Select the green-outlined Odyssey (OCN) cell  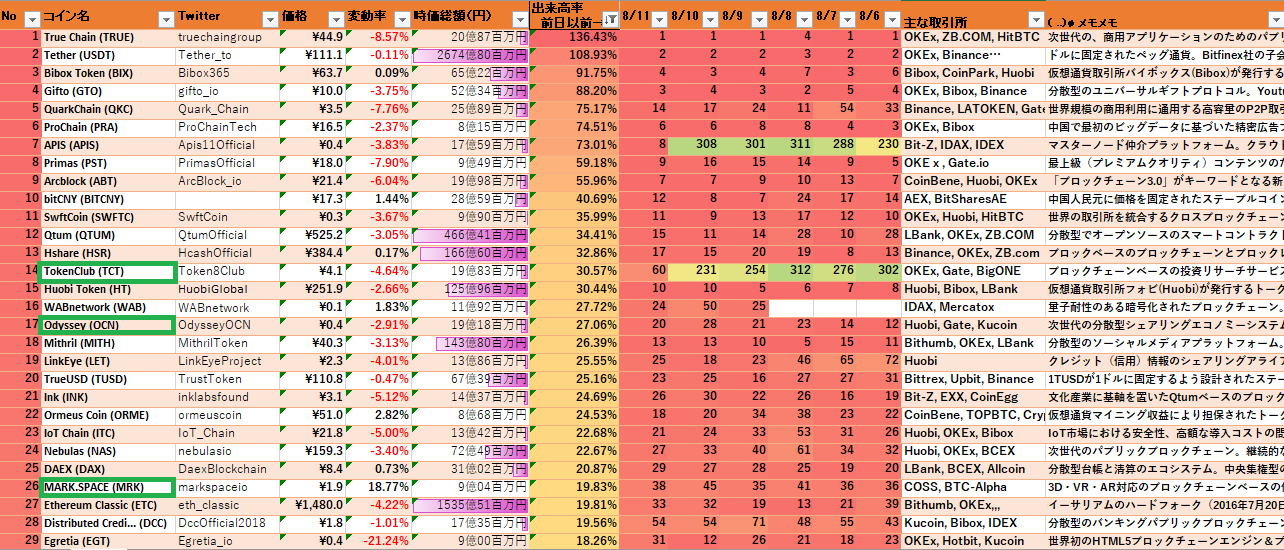pyautogui.click(x=107, y=325)
